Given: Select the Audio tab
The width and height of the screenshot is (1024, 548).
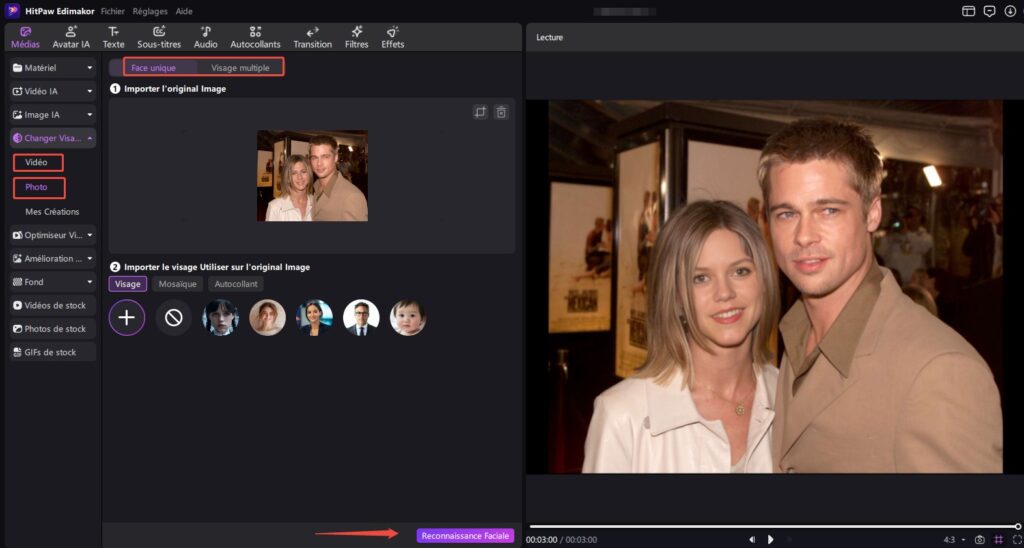Looking at the screenshot, I should pos(206,37).
